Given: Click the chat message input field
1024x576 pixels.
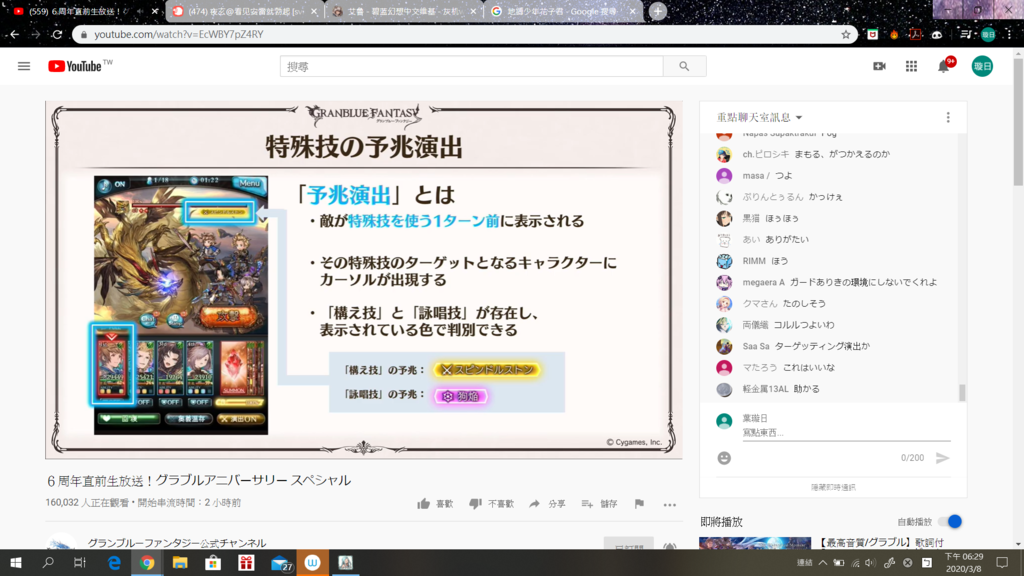Looking at the screenshot, I should pos(846,432).
